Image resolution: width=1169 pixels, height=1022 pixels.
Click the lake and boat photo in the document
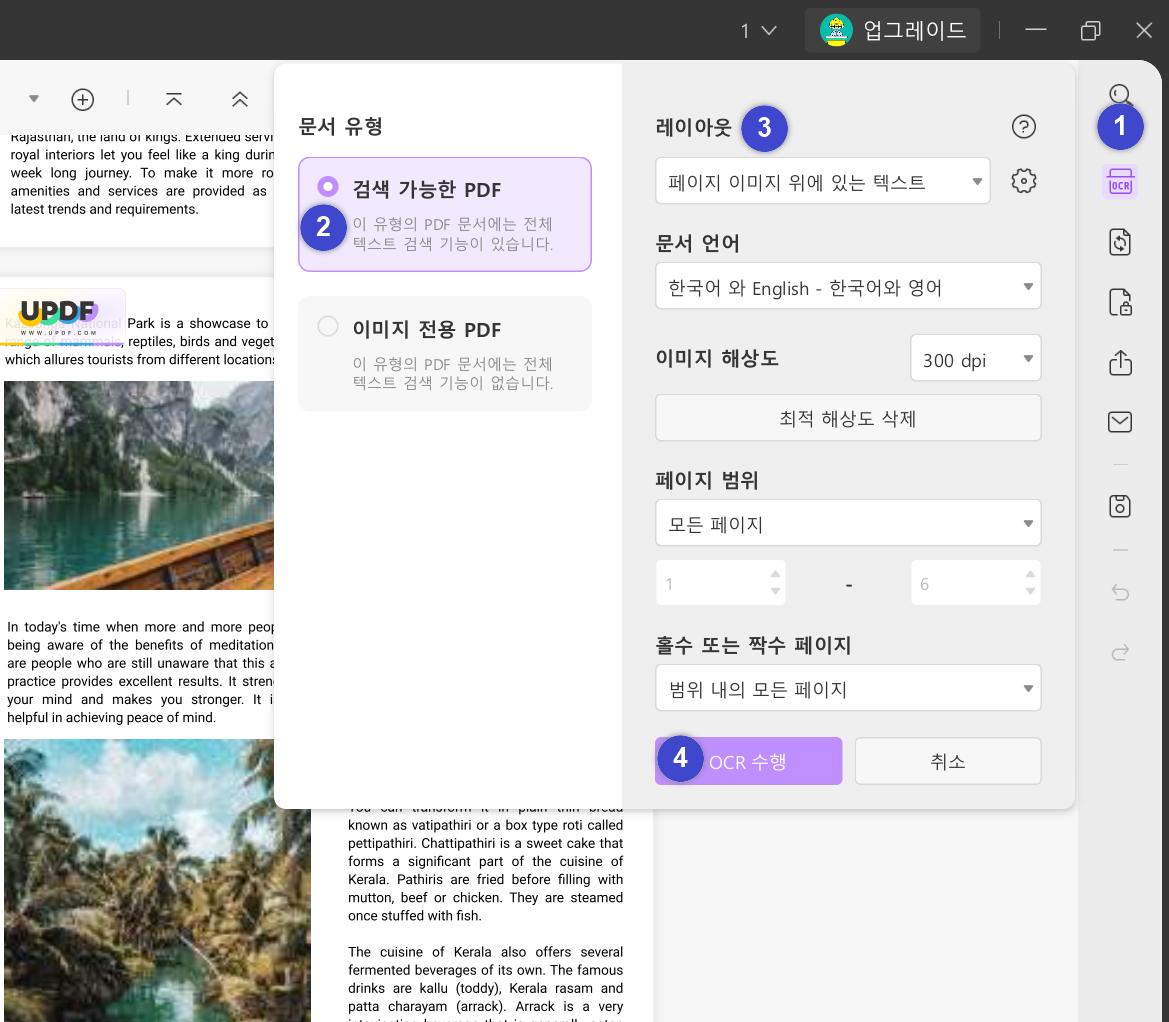pyautogui.click(x=139, y=485)
